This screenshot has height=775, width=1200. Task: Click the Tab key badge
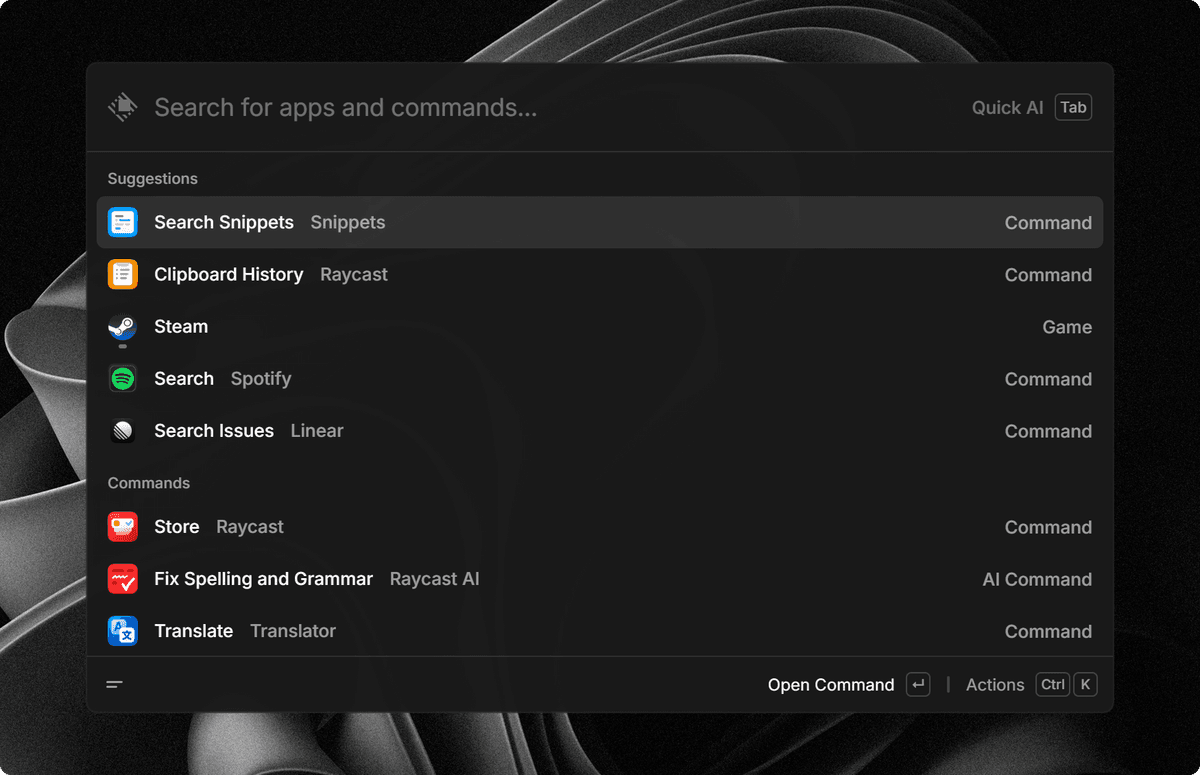1073,108
